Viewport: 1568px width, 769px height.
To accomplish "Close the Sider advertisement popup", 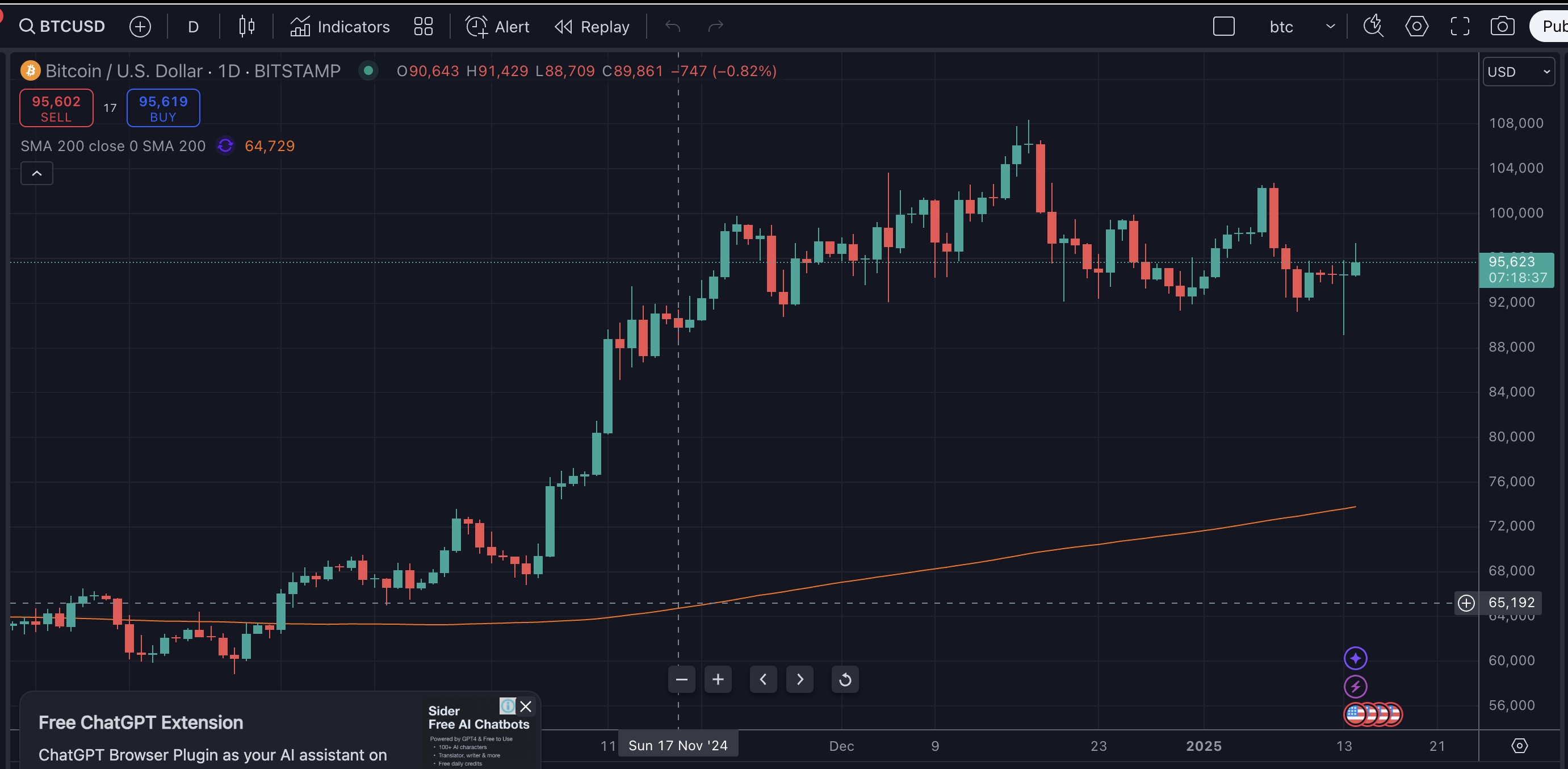I will [526, 707].
